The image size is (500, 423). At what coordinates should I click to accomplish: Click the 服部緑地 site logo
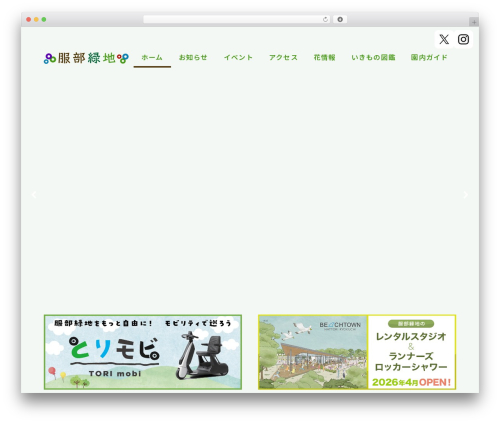pos(86,58)
